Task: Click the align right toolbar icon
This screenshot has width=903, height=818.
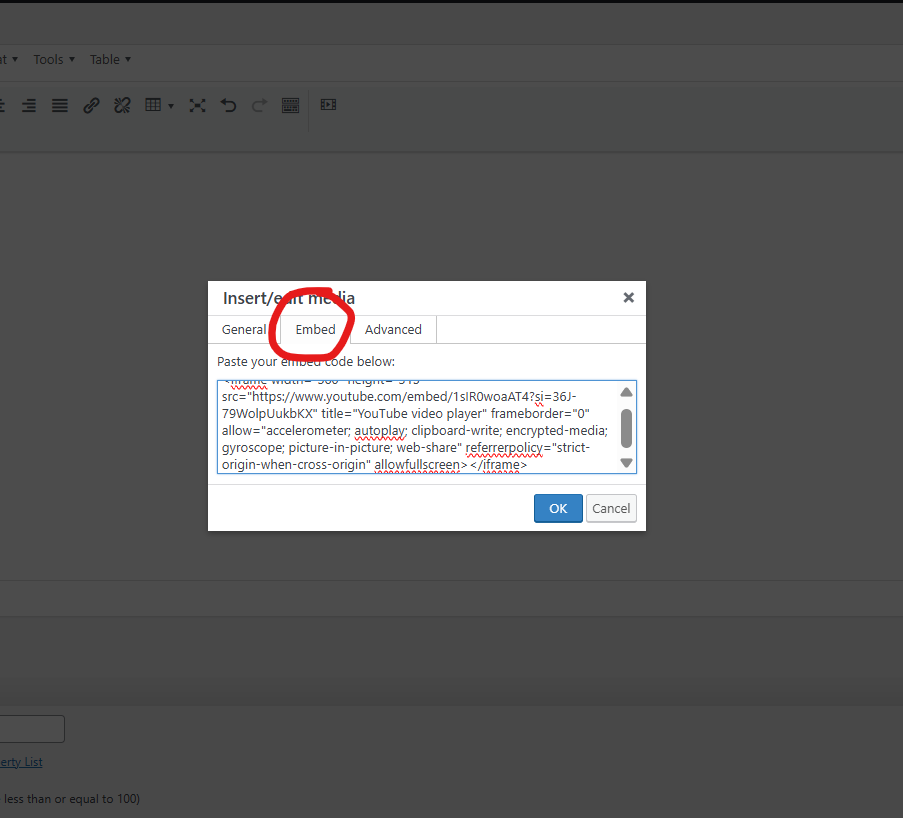Action: [x=29, y=105]
